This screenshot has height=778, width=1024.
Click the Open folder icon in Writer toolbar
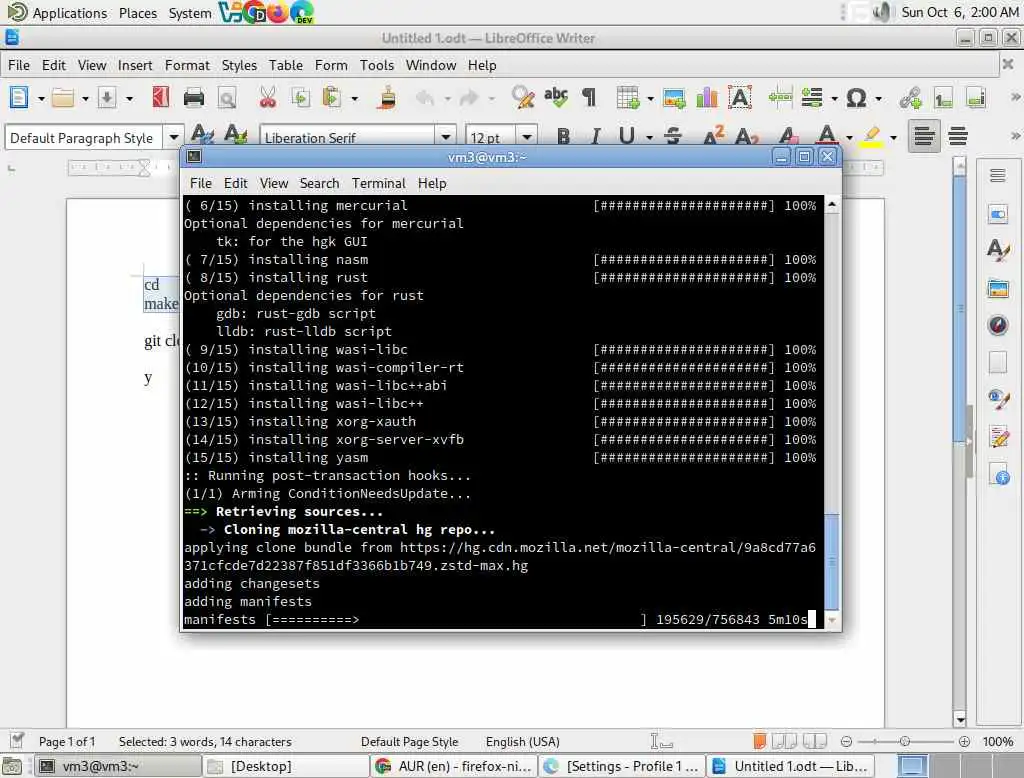click(x=63, y=98)
